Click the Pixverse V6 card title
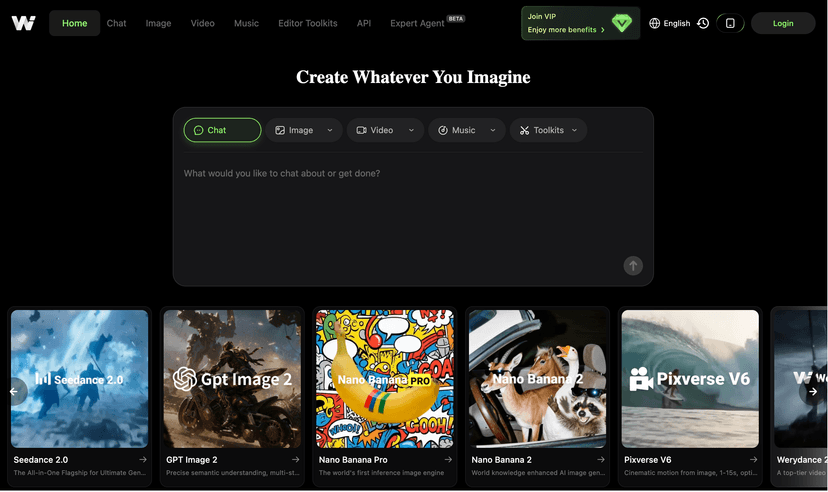 (647, 460)
